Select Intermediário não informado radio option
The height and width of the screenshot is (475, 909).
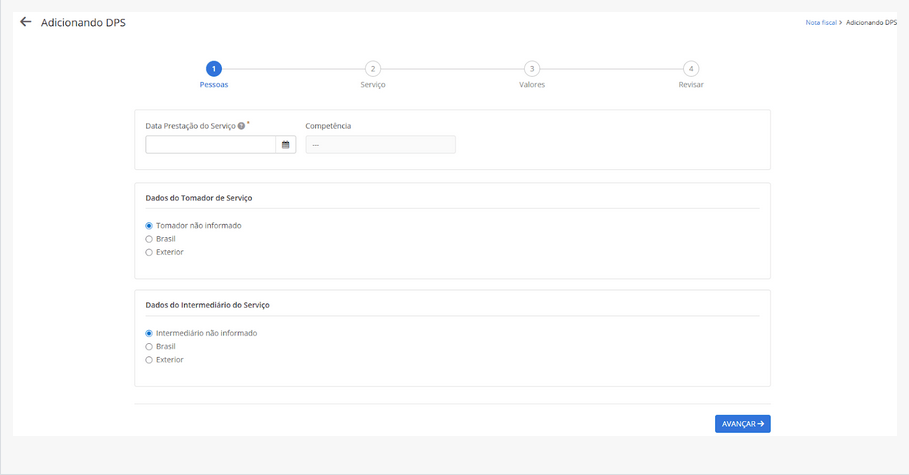pos(149,333)
